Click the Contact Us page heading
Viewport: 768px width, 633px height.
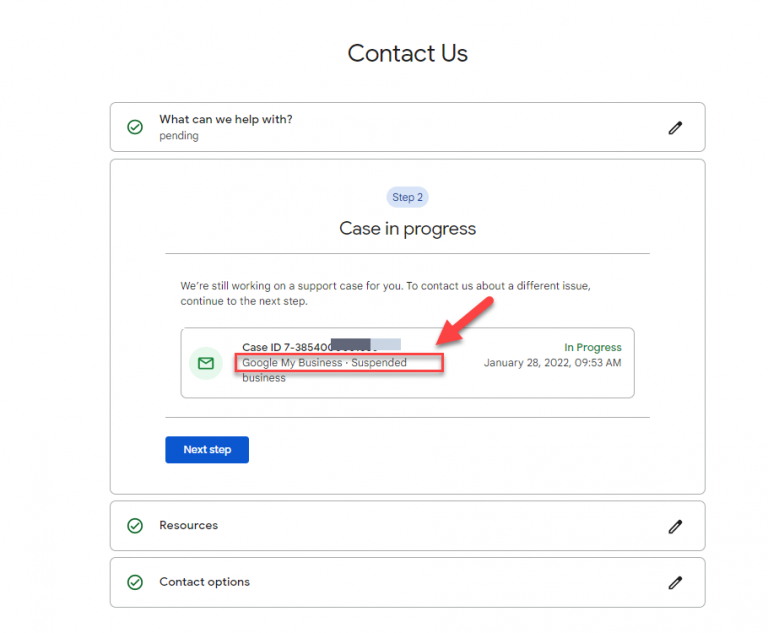[x=407, y=54]
